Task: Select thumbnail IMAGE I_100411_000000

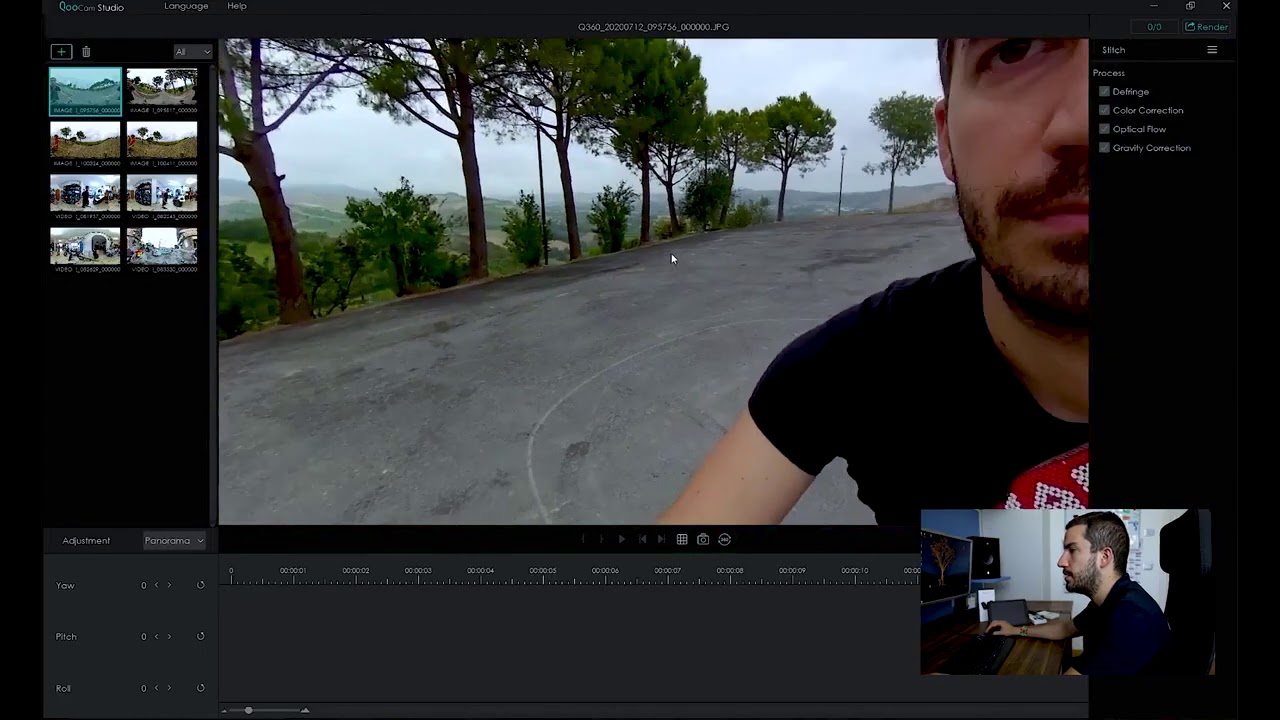Action: pos(162,144)
